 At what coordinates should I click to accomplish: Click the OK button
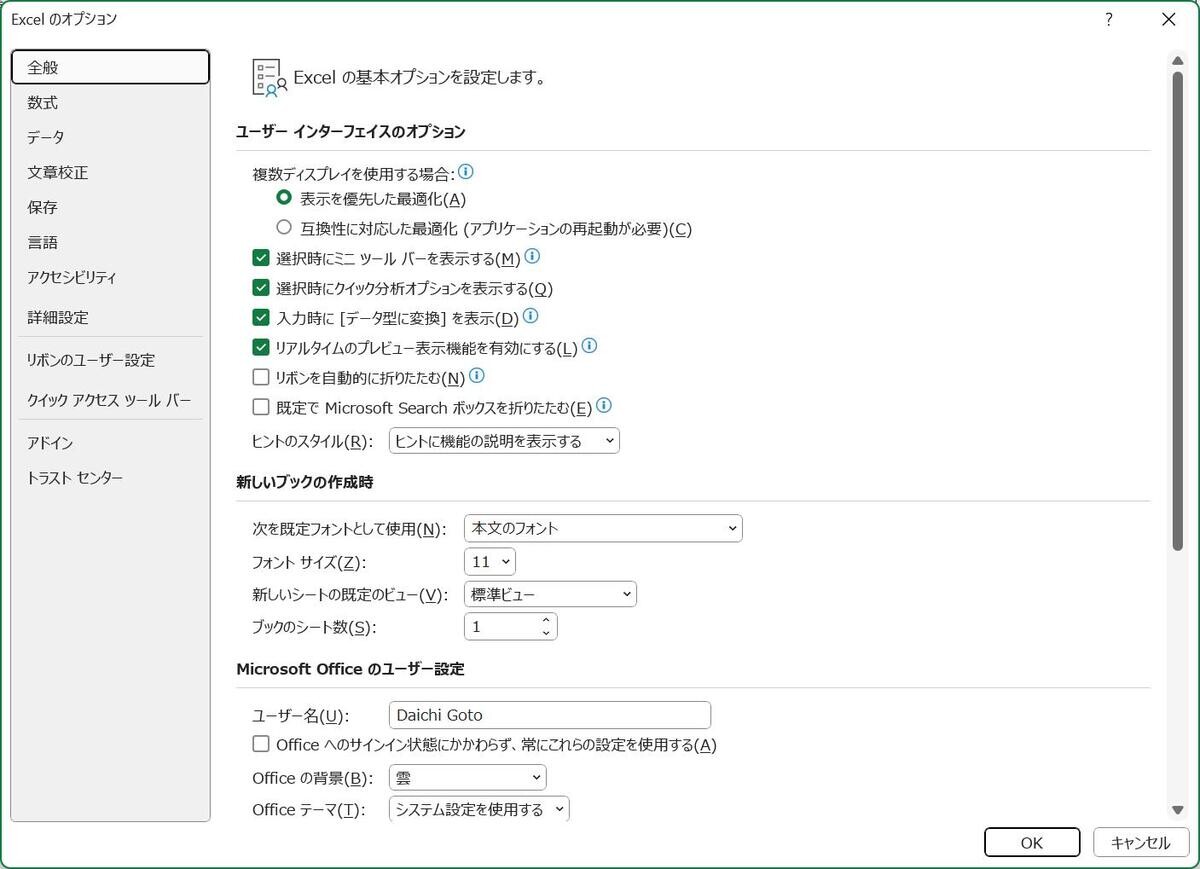tap(1032, 842)
